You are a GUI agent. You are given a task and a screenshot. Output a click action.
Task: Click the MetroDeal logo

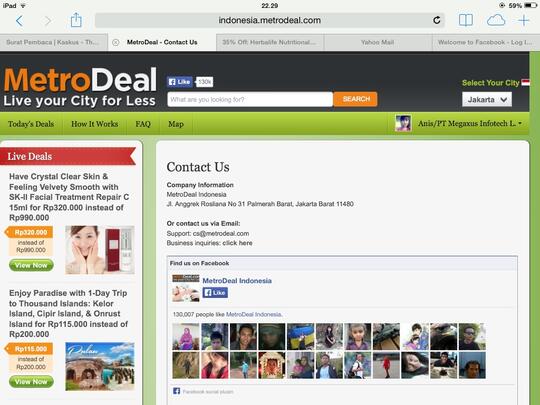click(x=80, y=87)
